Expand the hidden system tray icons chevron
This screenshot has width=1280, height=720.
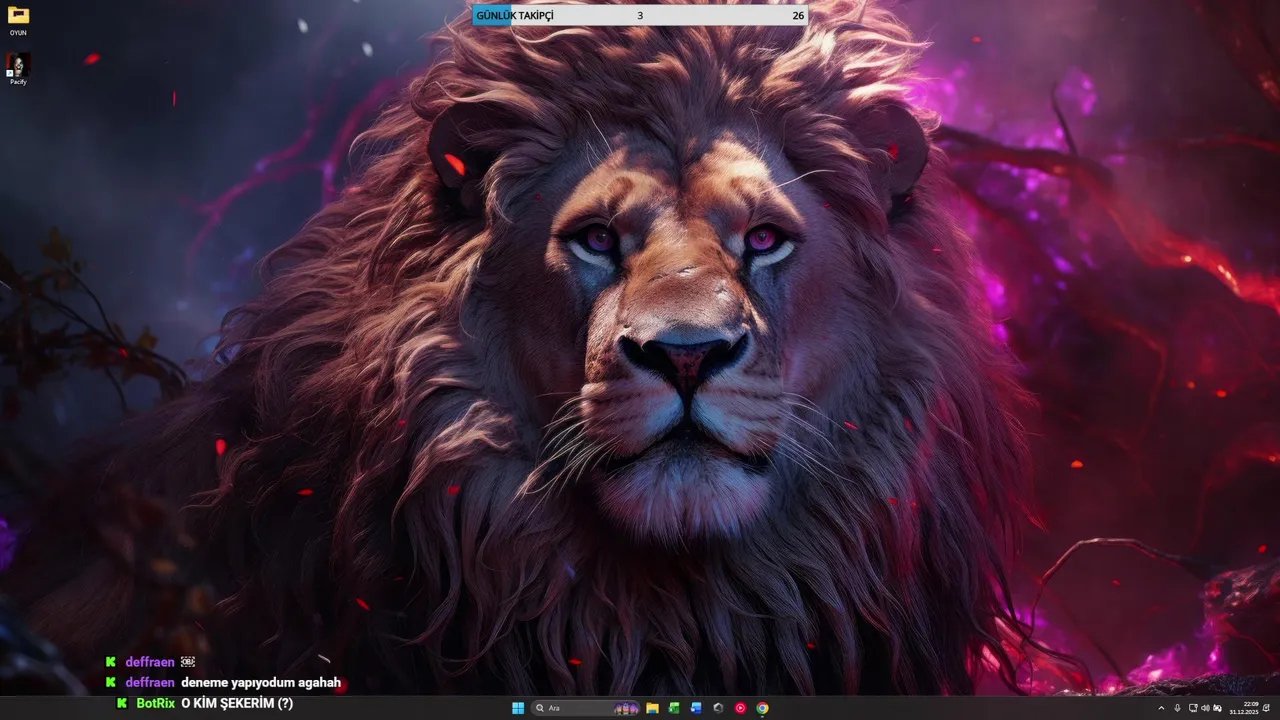coord(1161,708)
